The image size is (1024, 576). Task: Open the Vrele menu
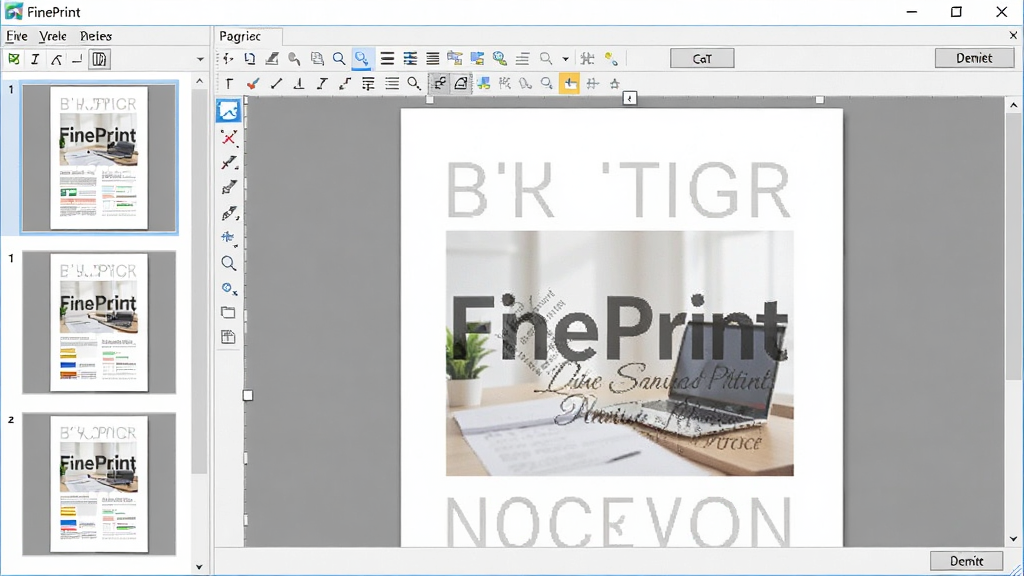52,36
